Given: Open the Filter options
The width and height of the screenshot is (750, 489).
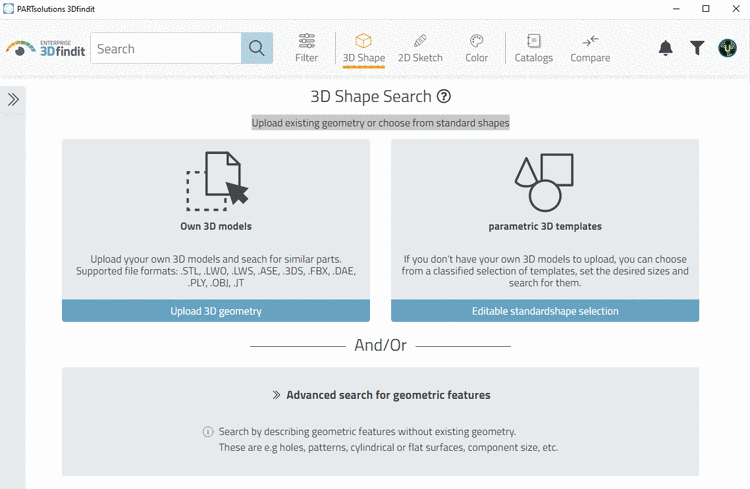Looking at the screenshot, I should click(307, 47).
